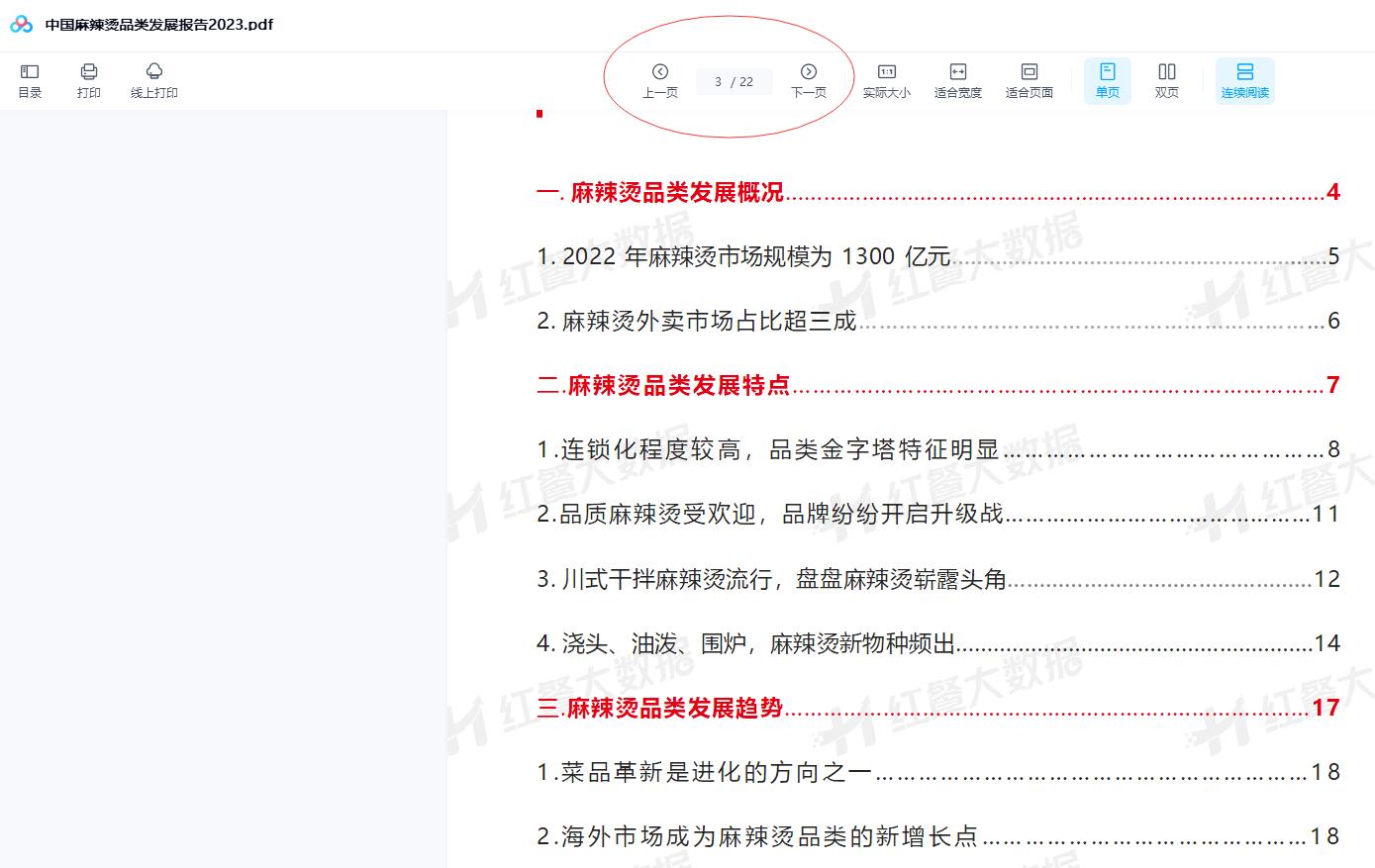Toggle 连续阅读 continuous reading
This screenshot has width=1375, height=868.
click(1245, 80)
